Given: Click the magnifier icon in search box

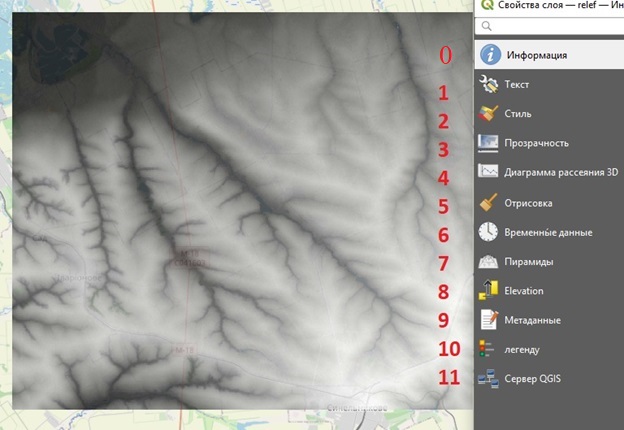Looking at the screenshot, I should [x=486, y=26].
